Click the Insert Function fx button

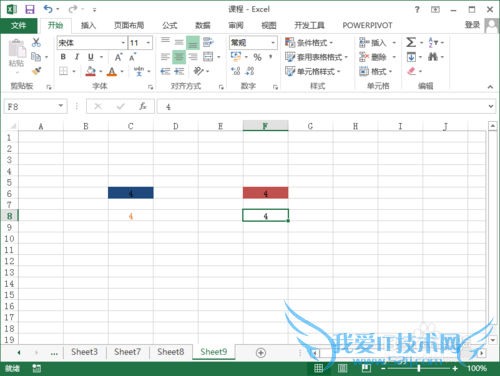click(x=143, y=106)
